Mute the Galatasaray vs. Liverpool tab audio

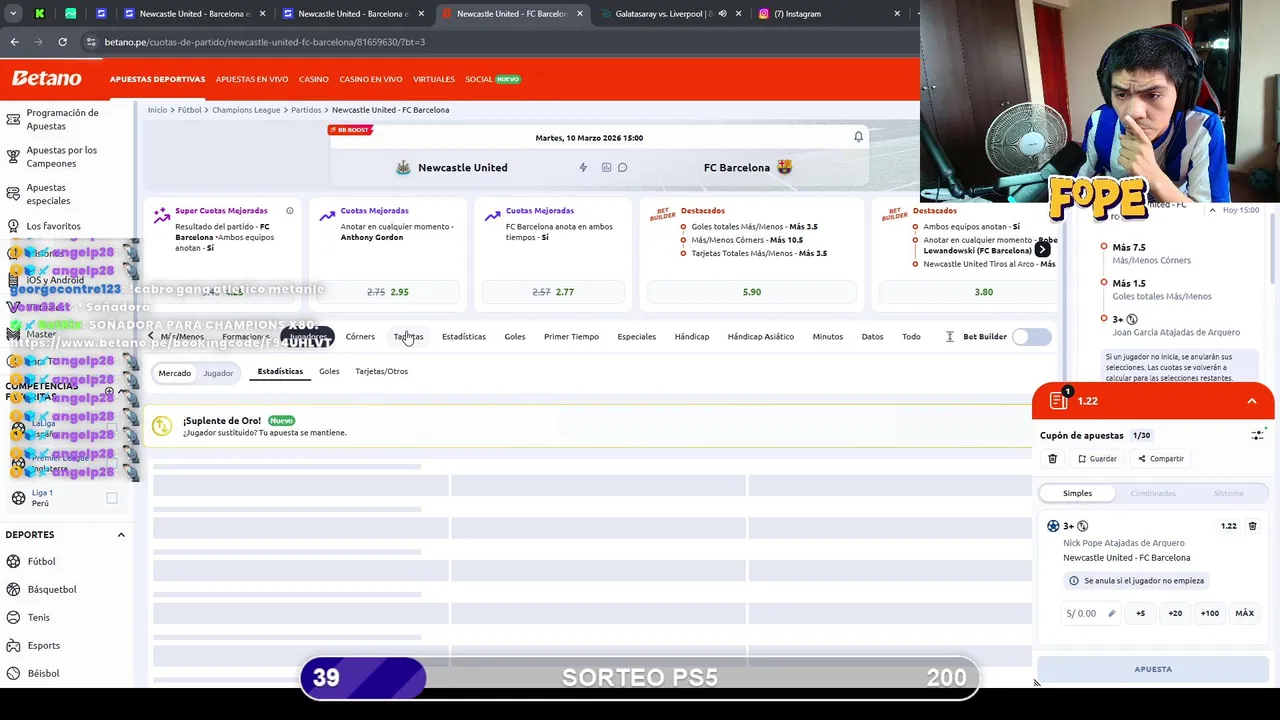coord(722,14)
